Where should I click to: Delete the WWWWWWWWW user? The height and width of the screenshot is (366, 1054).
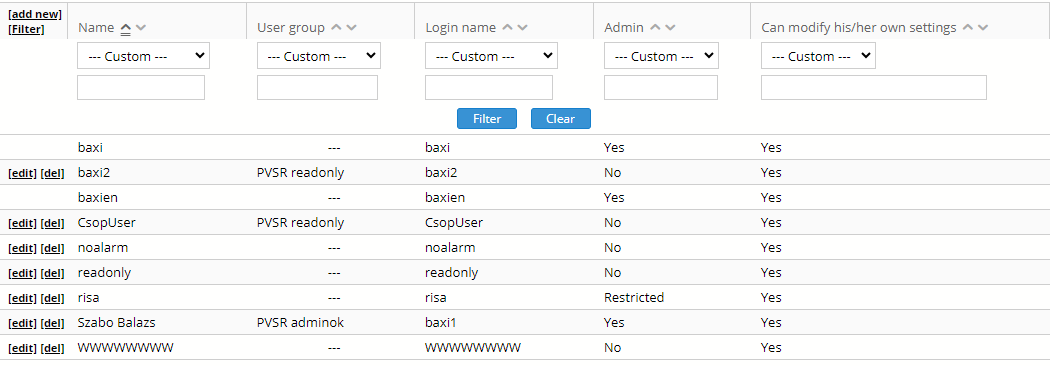pyautogui.click(x=52, y=348)
